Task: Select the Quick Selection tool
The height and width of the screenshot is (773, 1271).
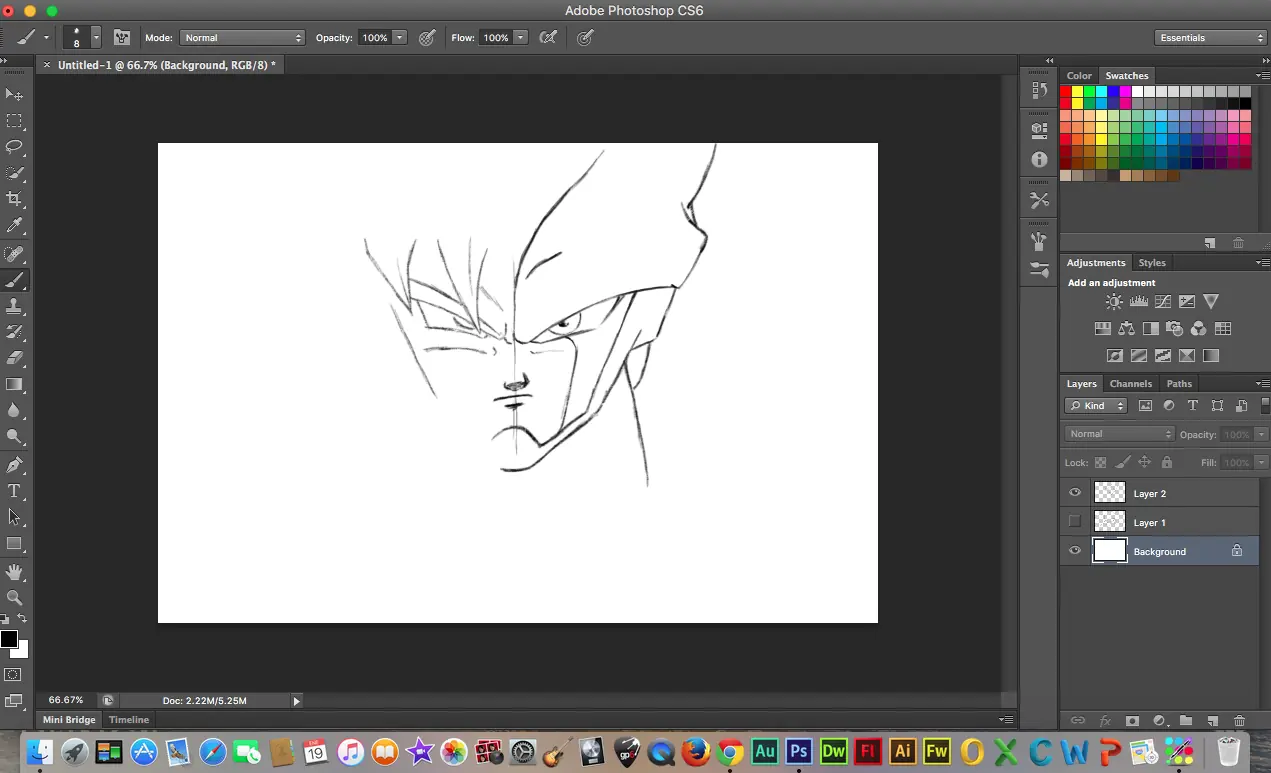Action: [x=14, y=173]
